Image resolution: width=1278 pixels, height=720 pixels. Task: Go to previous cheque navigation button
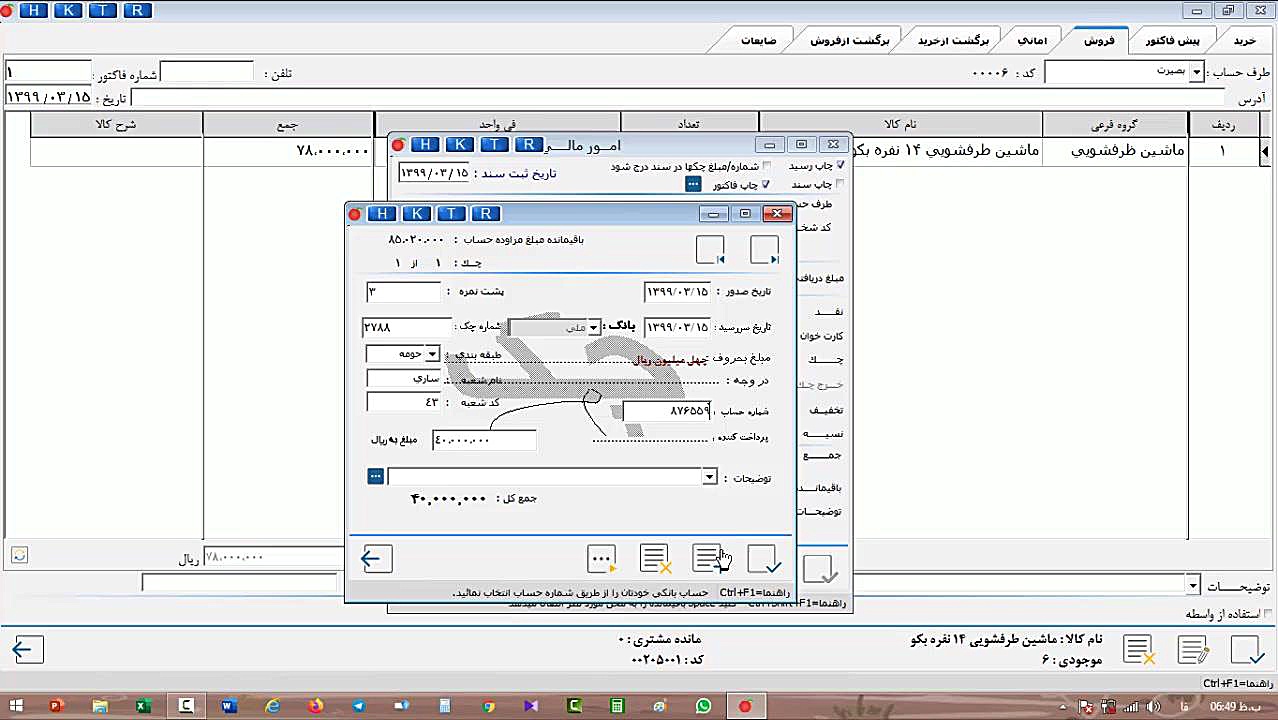coord(710,250)
